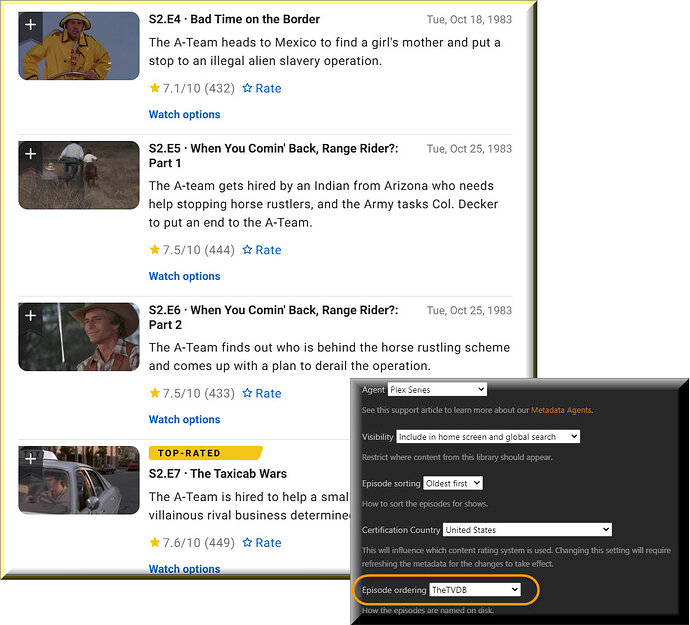Add S2.E5 Range Rider Part 1 to watchlist

[30, 154]
